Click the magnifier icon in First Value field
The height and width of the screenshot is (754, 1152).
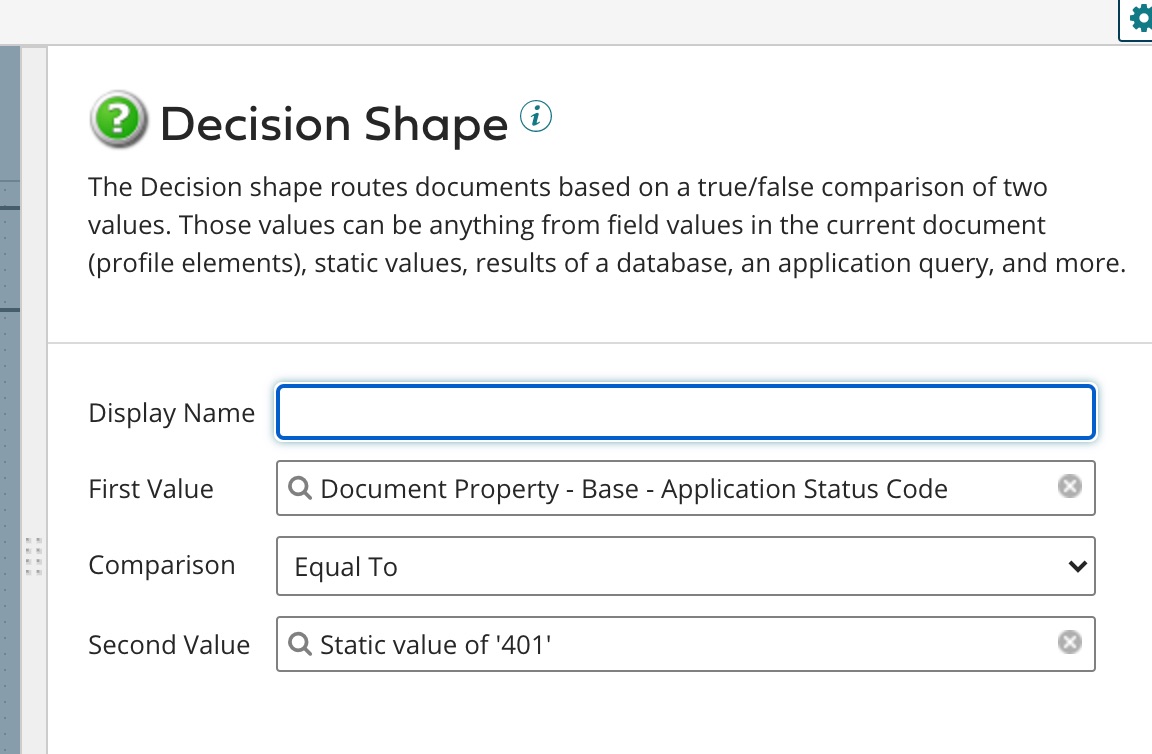(300, 488)
